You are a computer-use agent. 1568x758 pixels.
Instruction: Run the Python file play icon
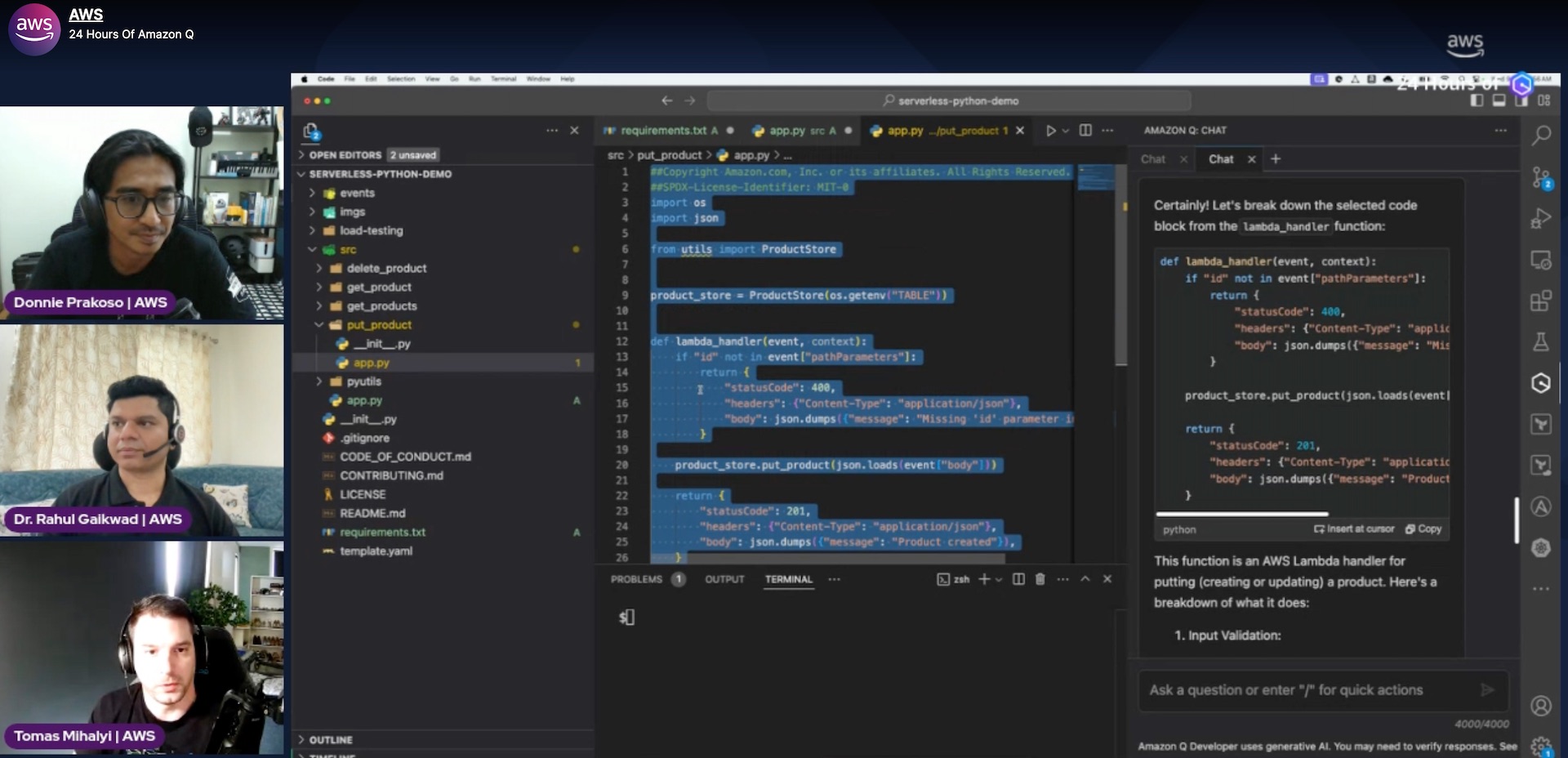1051,131
